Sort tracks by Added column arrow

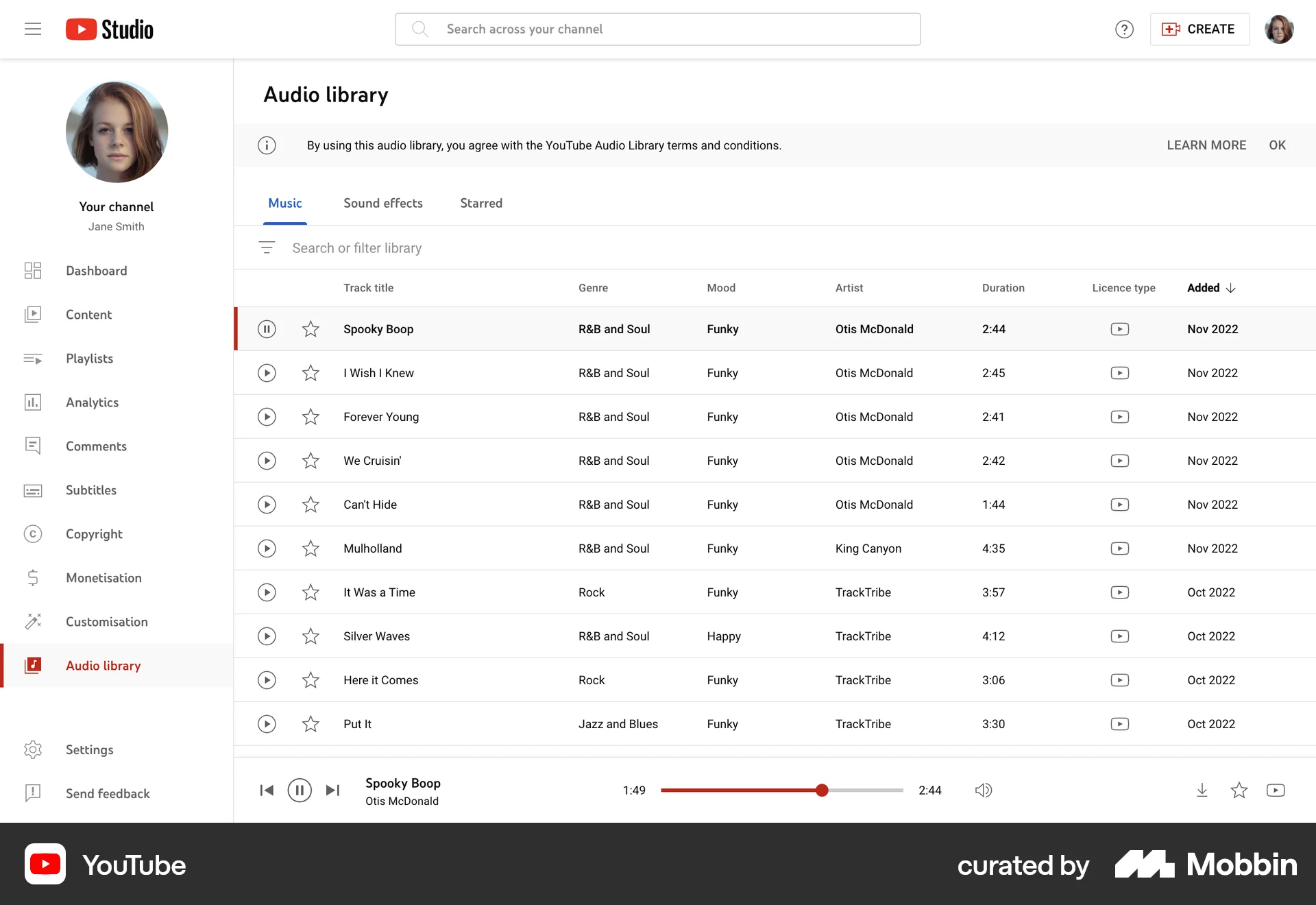[1231, 287]
